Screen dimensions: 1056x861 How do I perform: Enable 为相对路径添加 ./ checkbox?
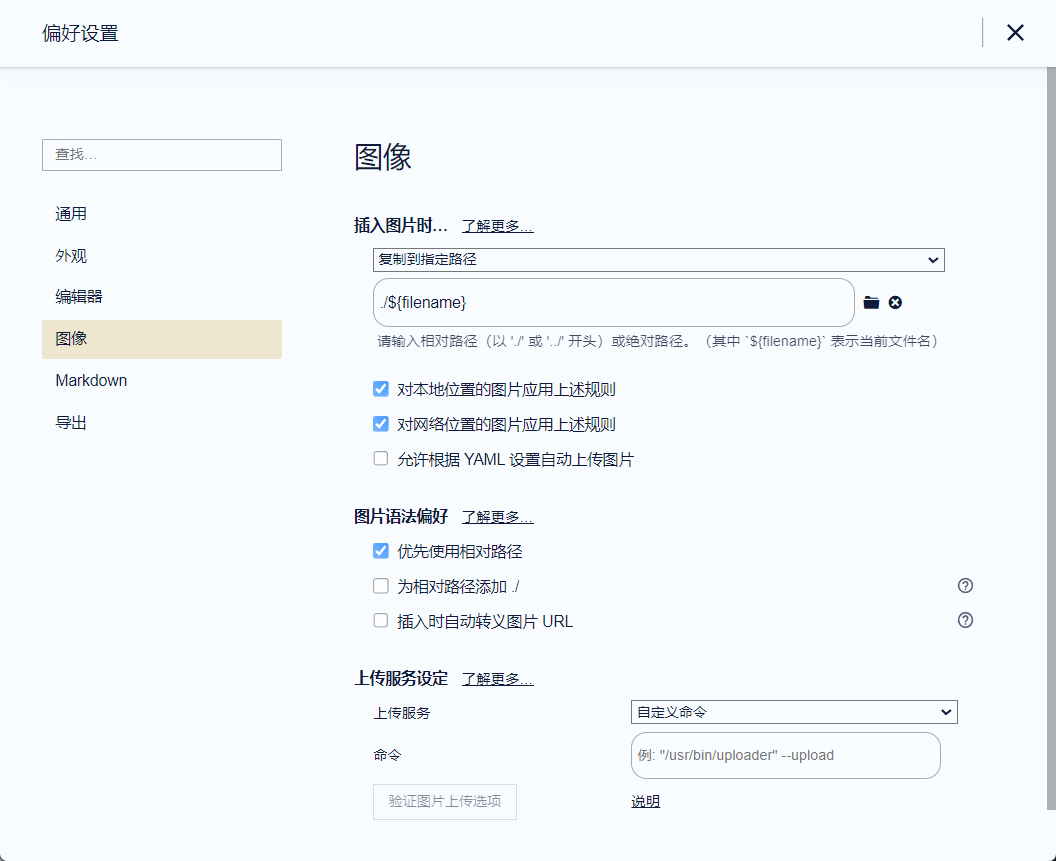(x=381, y=586)
